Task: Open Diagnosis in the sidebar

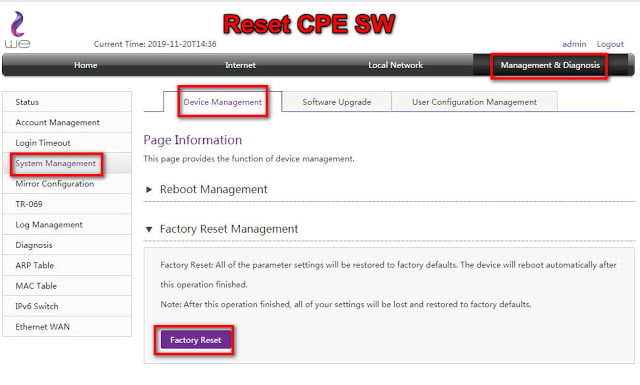Action: (67, 245)
